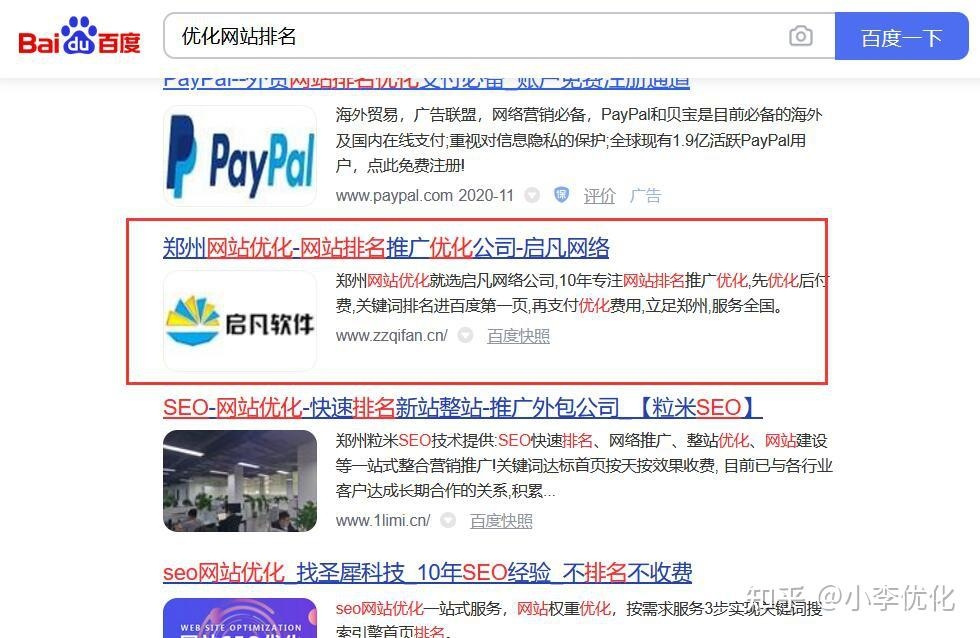Open the 评价 link under the PayPal result
Screen dimensions: 980x638
pyautogui.click(x=600, y=196)
